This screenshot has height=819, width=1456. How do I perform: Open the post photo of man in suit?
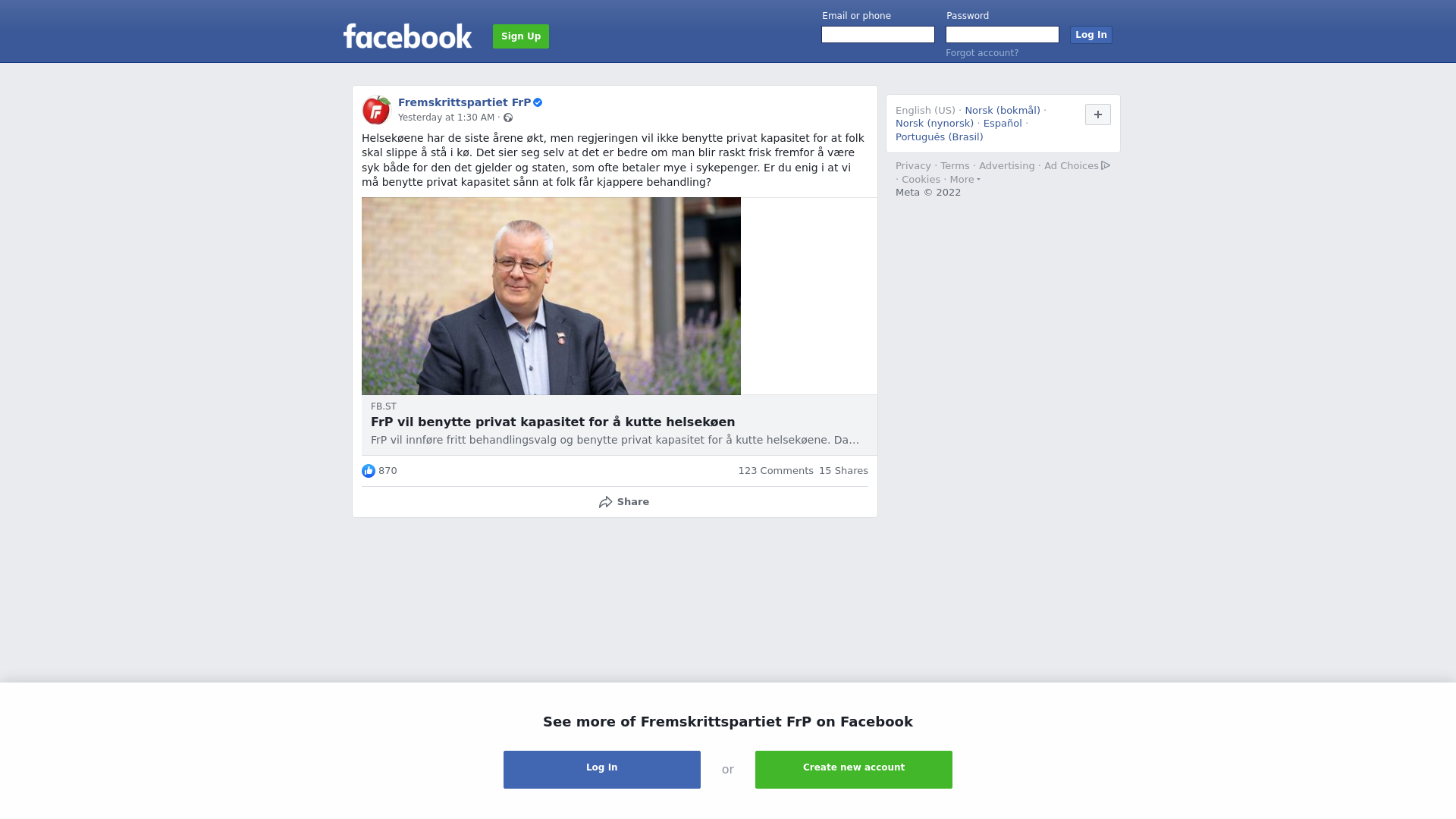coord(551,296)
